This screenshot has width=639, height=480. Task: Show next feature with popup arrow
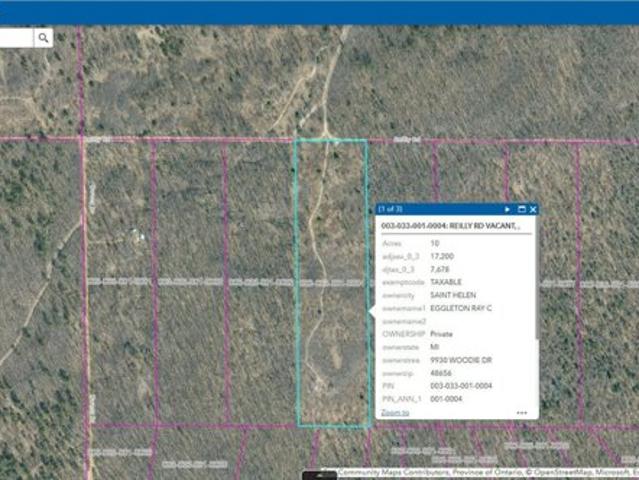508,209
